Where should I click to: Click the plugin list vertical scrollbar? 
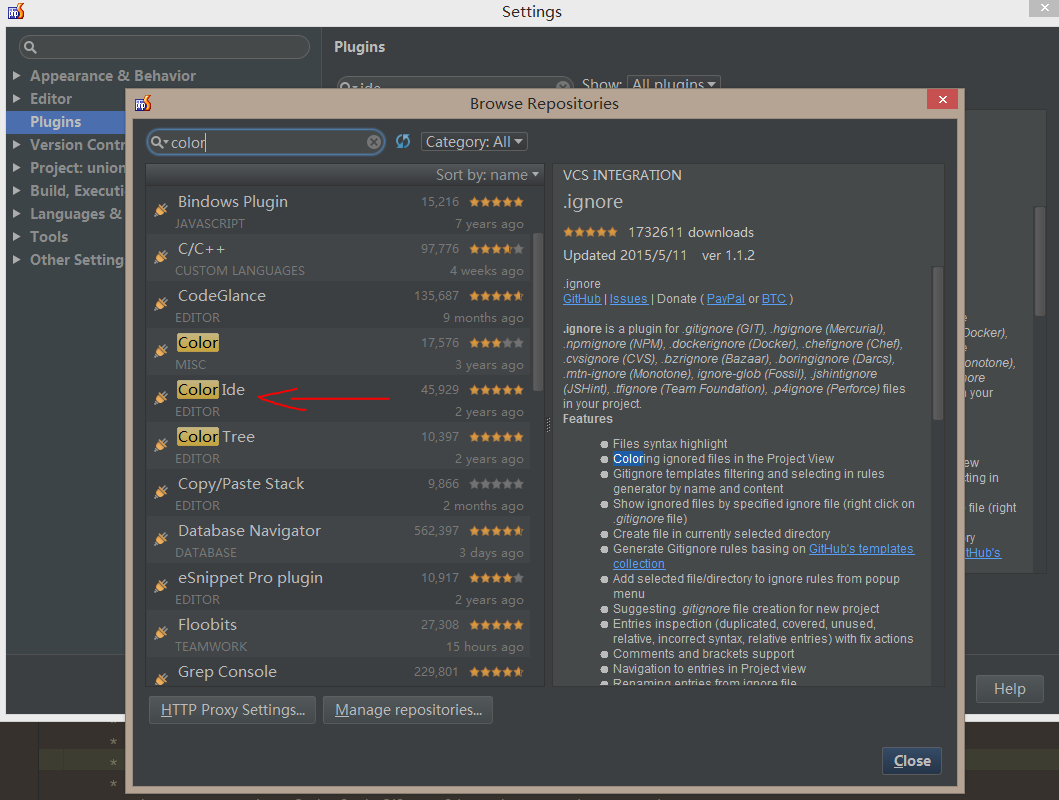[x=538, y=312]
